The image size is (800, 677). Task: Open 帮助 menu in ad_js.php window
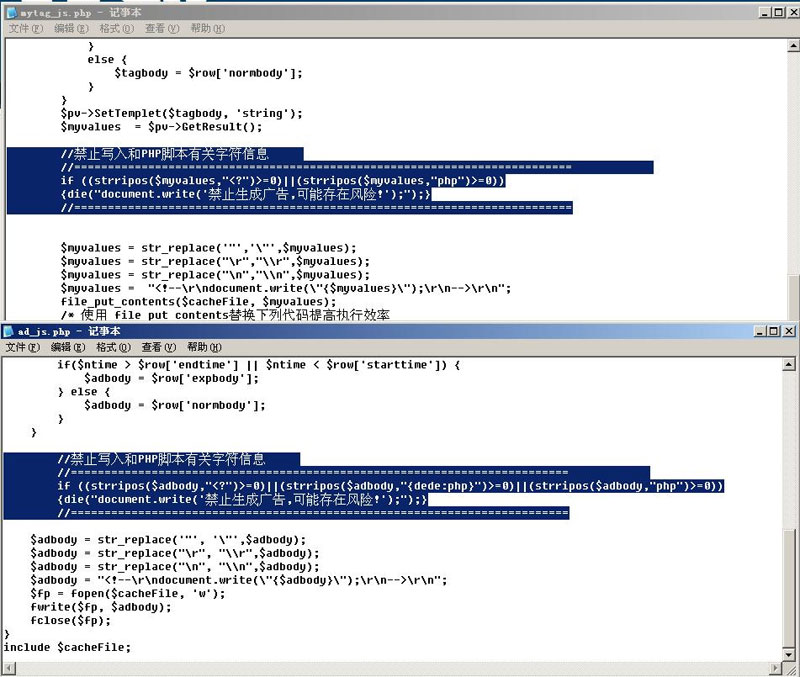pos(203,347)
